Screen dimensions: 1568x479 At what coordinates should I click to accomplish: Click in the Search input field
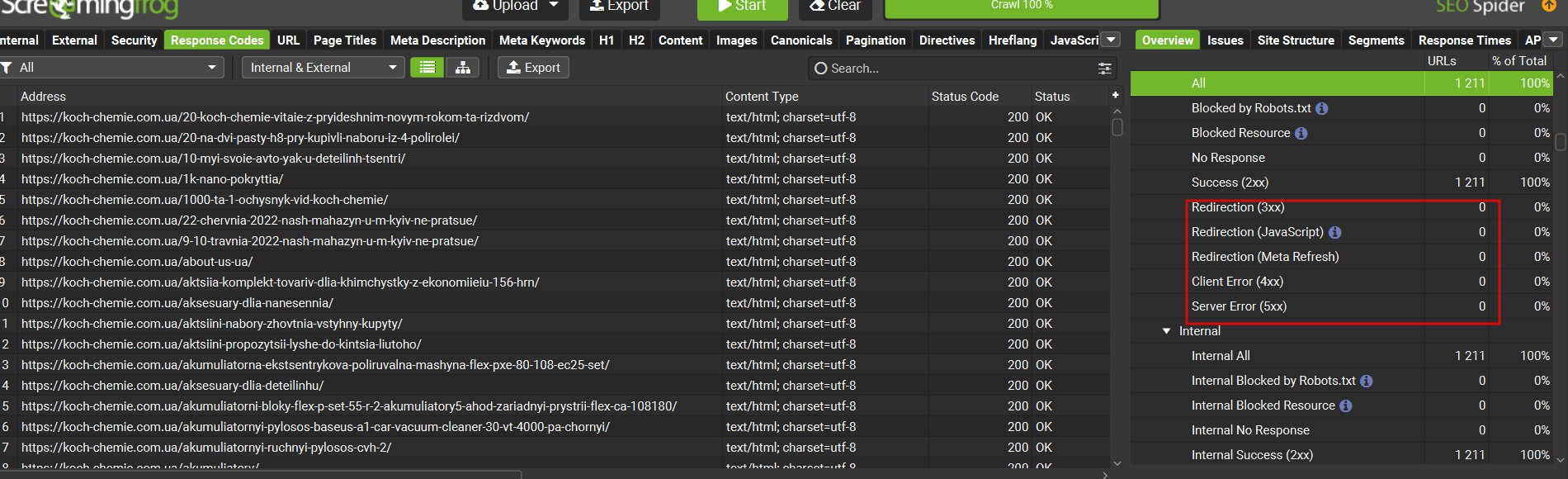(962, 69)
